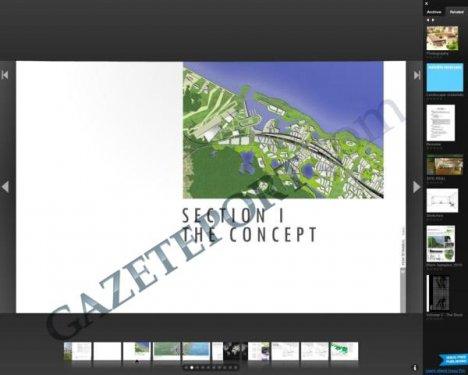Open the info icon in bottom bar

[415, 368]
